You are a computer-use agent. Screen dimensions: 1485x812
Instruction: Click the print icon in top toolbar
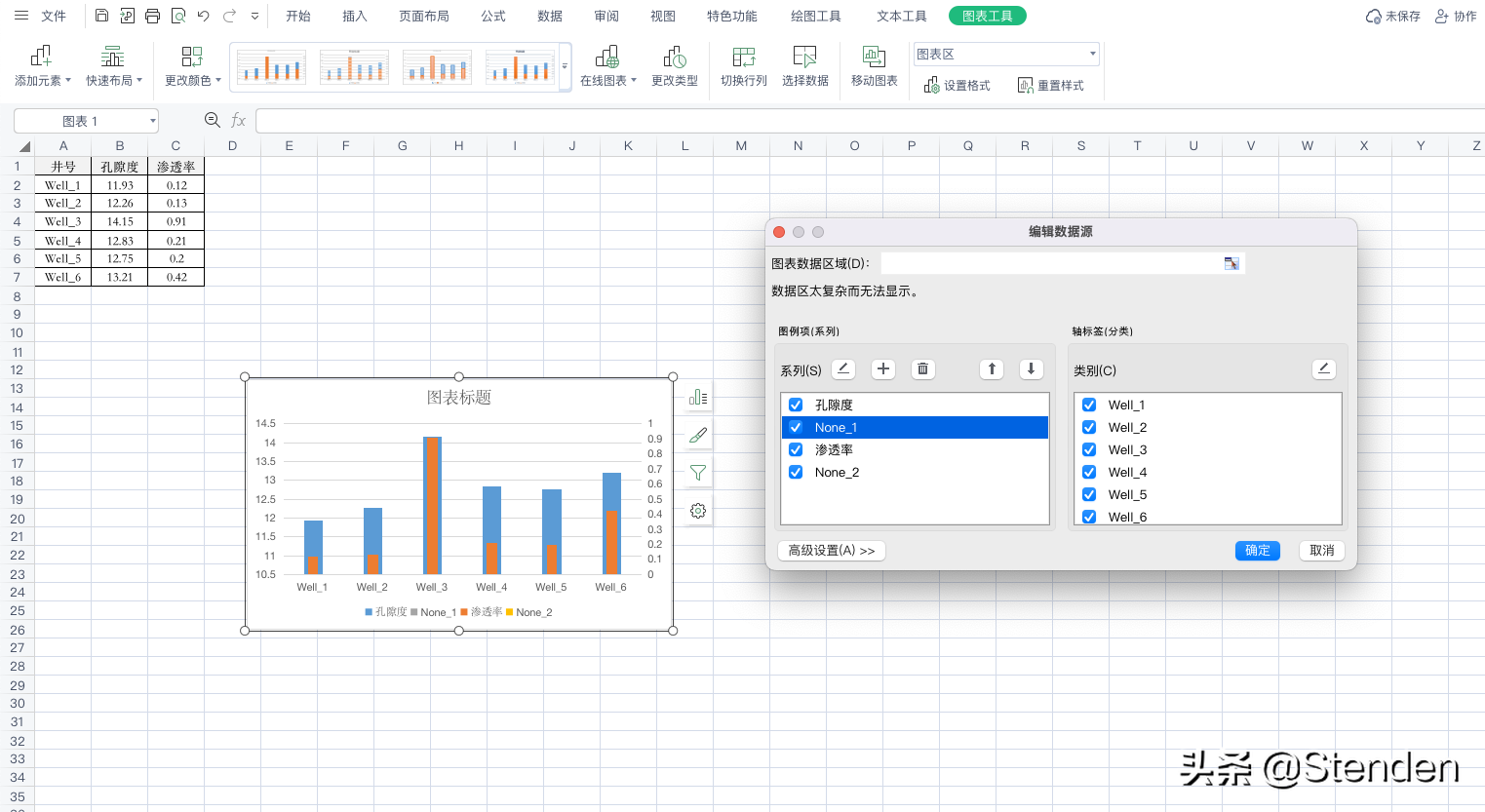pos(153,16)
